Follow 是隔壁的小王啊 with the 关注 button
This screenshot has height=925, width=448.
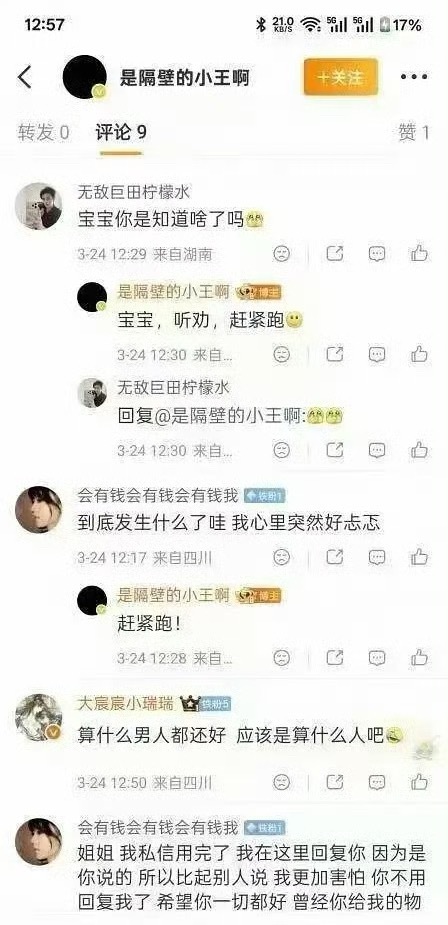tap(341, 77)
